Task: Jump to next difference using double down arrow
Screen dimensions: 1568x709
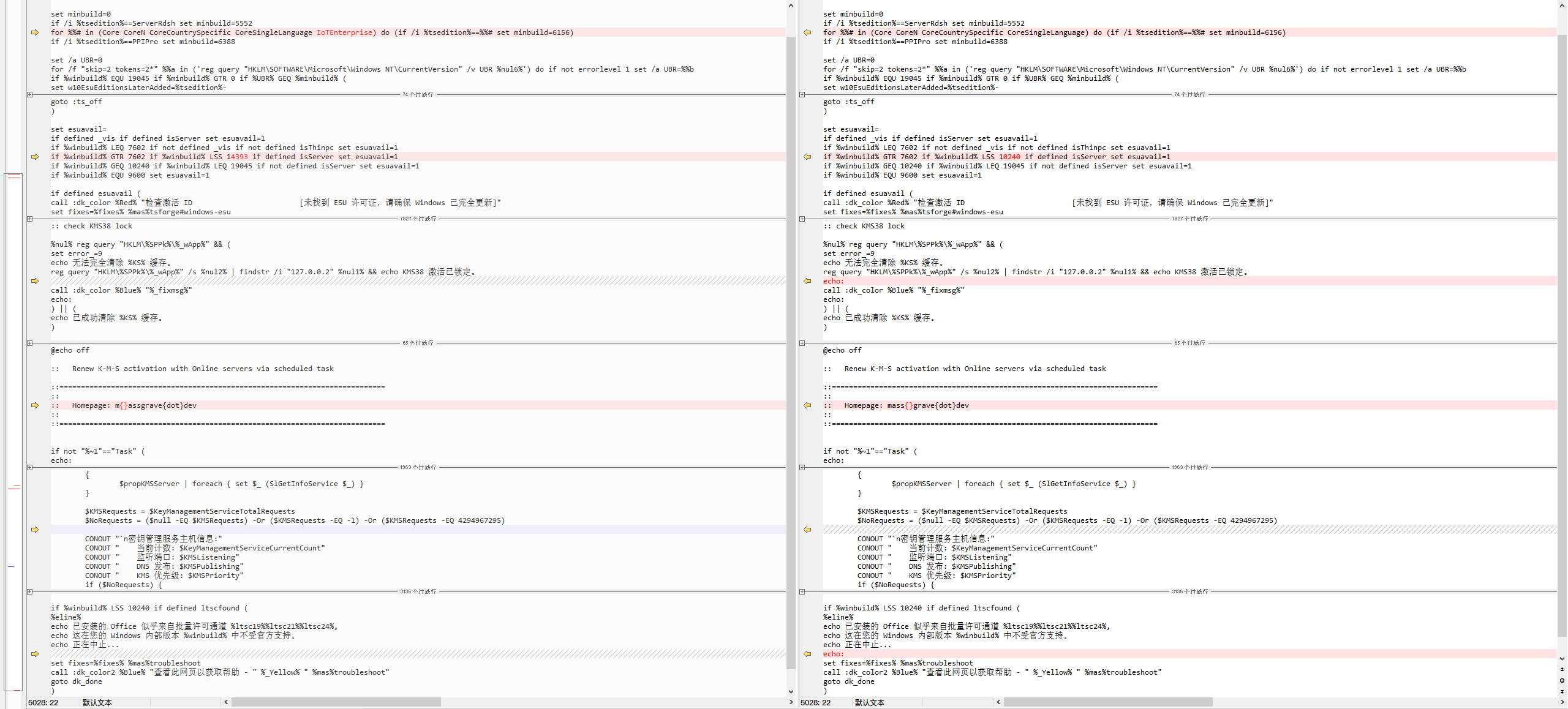Action: click(1562, 691)
